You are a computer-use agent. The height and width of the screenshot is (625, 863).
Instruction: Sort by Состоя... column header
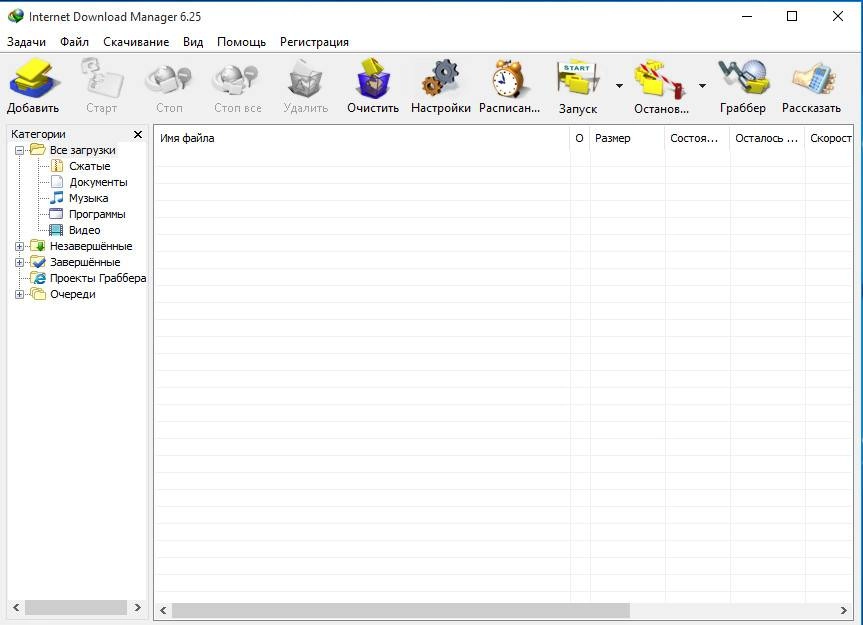pos(697,138)
